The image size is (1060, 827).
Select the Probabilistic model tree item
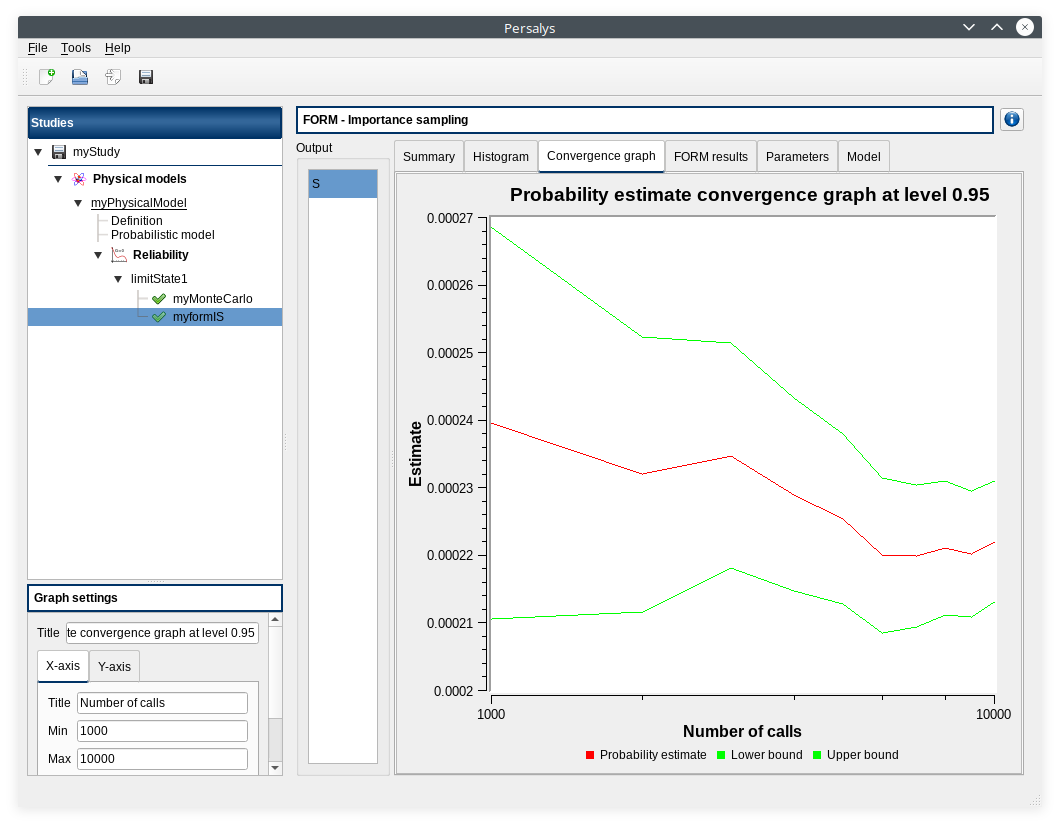(x=162, y=235)
